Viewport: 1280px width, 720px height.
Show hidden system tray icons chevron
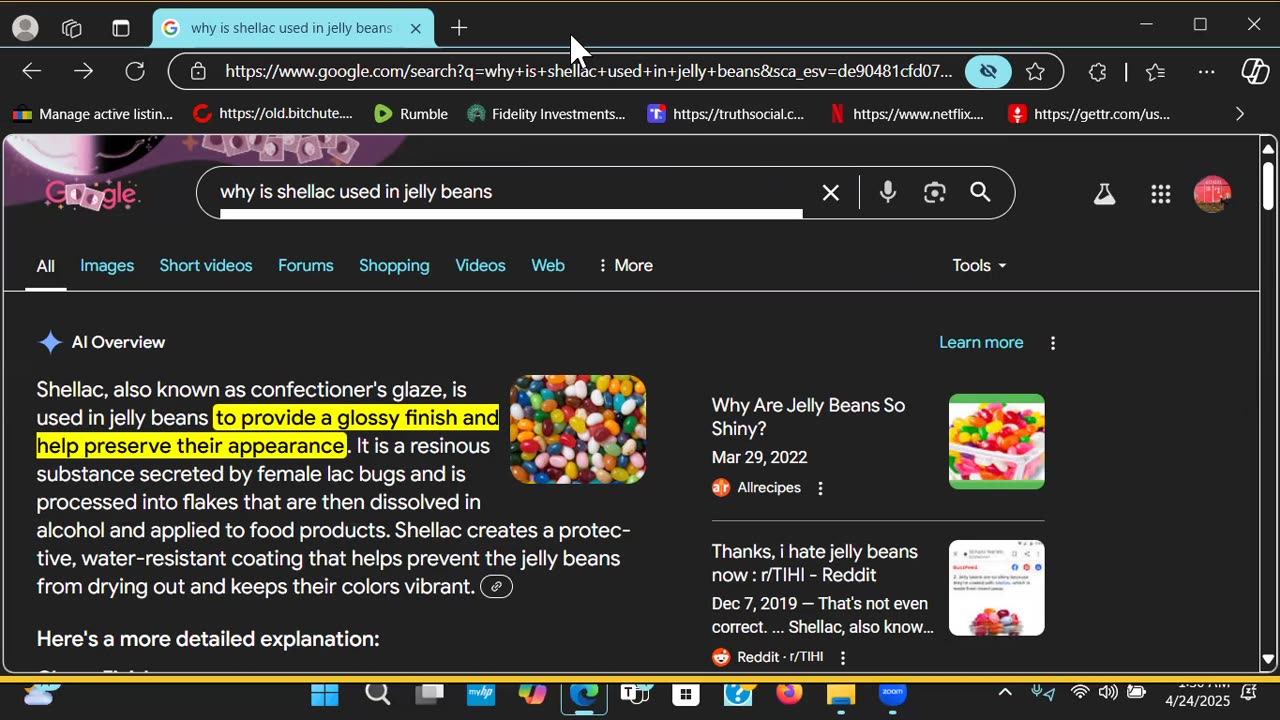click(1005, 692)
